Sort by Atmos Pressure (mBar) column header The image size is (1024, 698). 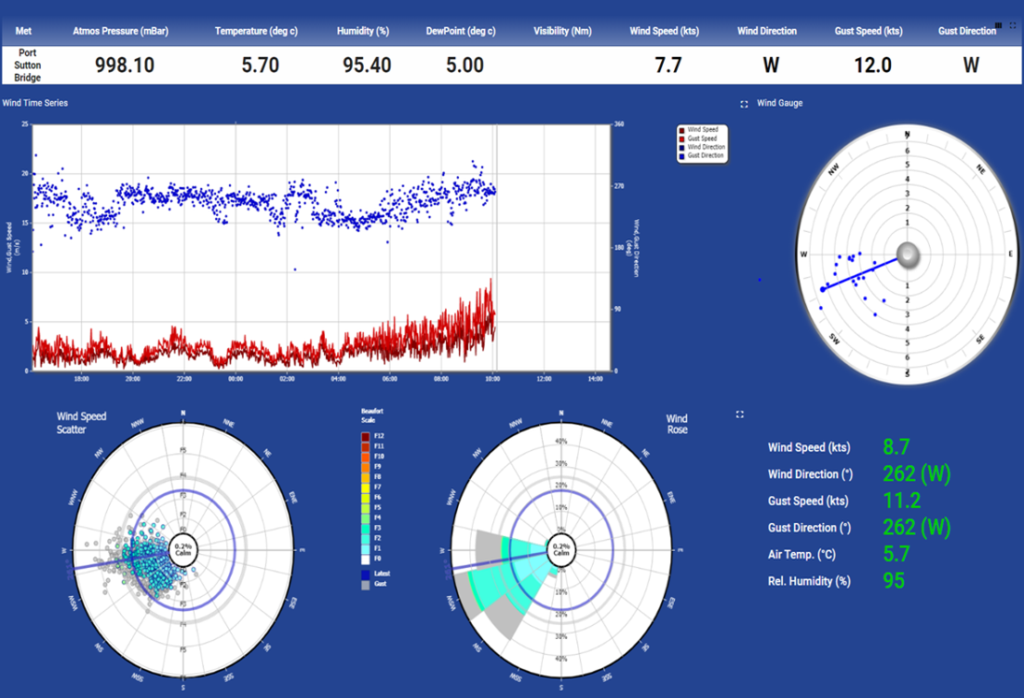pos(120,31)
